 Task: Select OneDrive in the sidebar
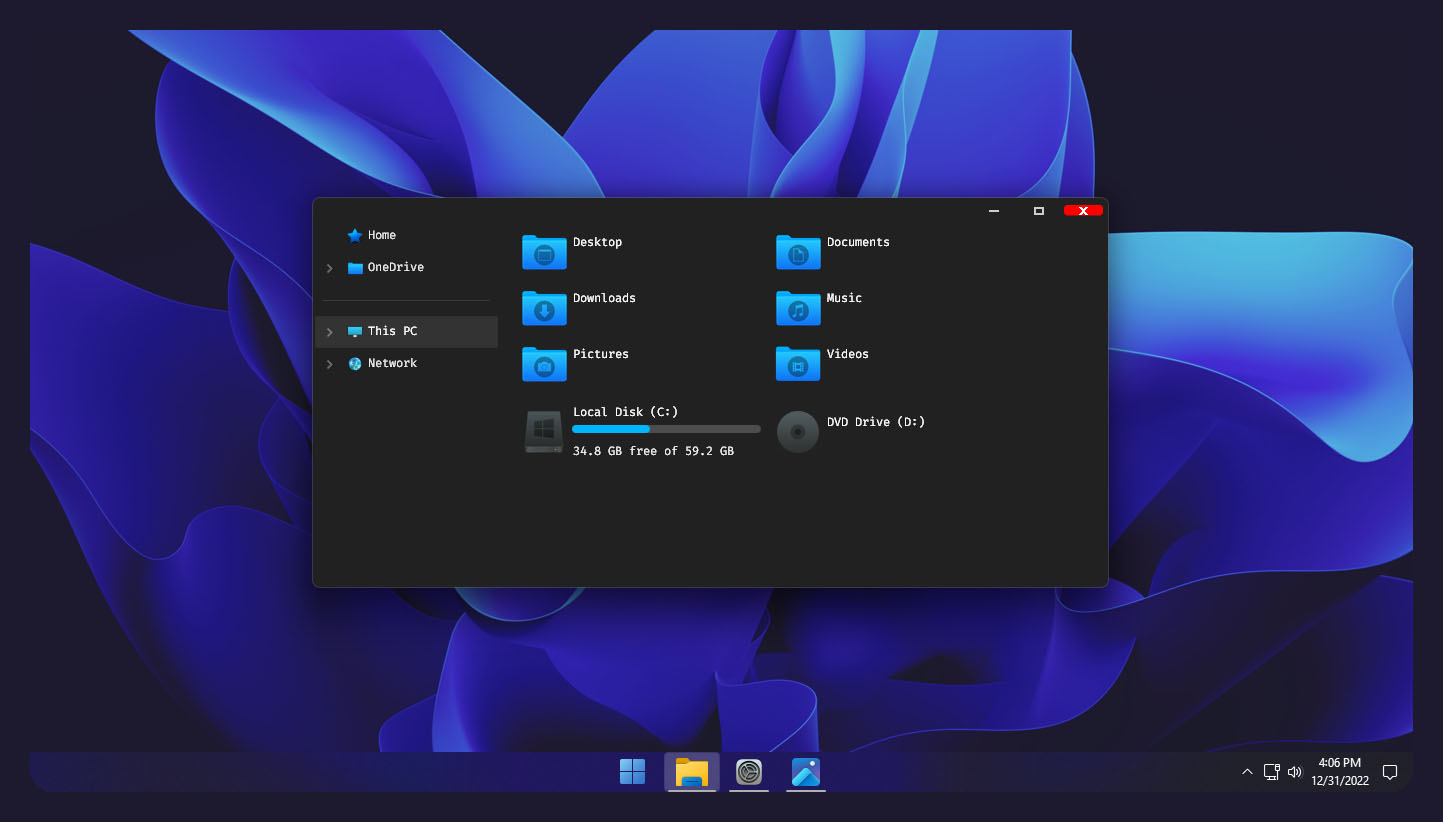coord(396,267)
